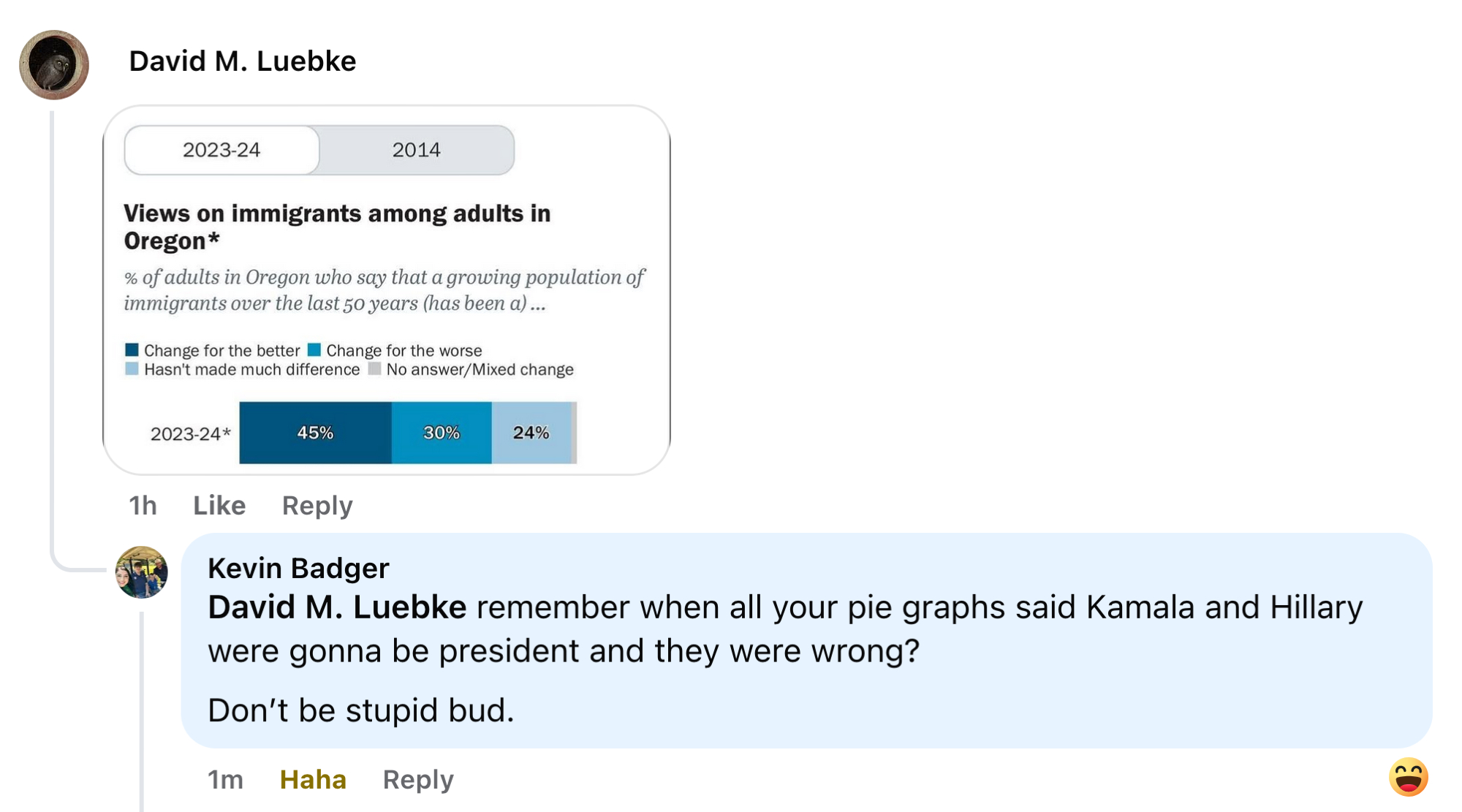
Task: Reply to David M. Luebke's comment
Action: coord(317,505)
